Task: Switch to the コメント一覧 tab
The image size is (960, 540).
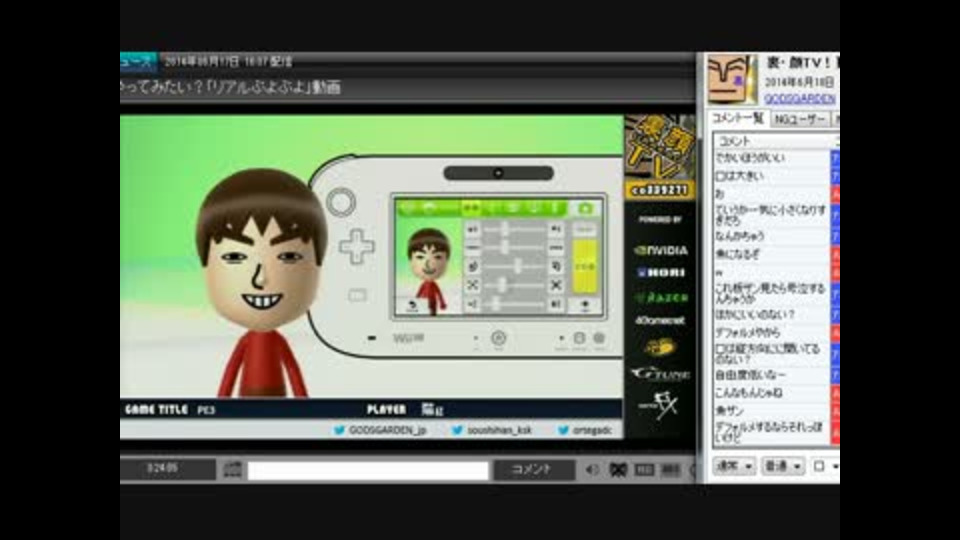Action: (x=737, y=119)
